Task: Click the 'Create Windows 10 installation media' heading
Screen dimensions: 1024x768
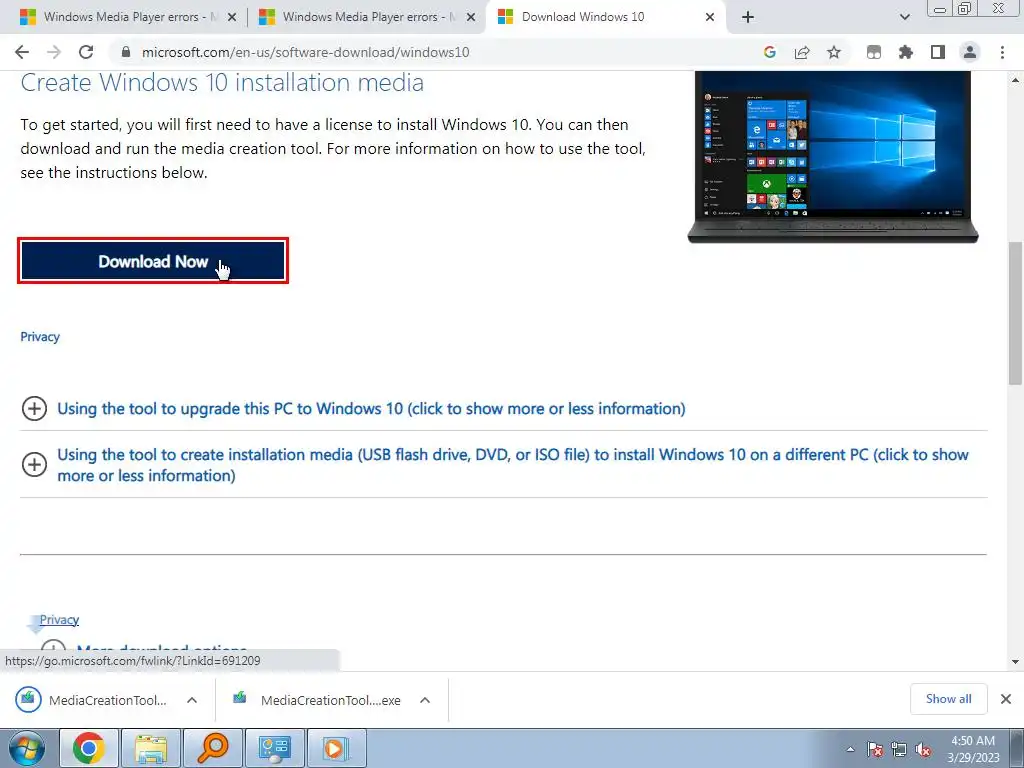Action: pyautogui.click(x=222, y=83)
